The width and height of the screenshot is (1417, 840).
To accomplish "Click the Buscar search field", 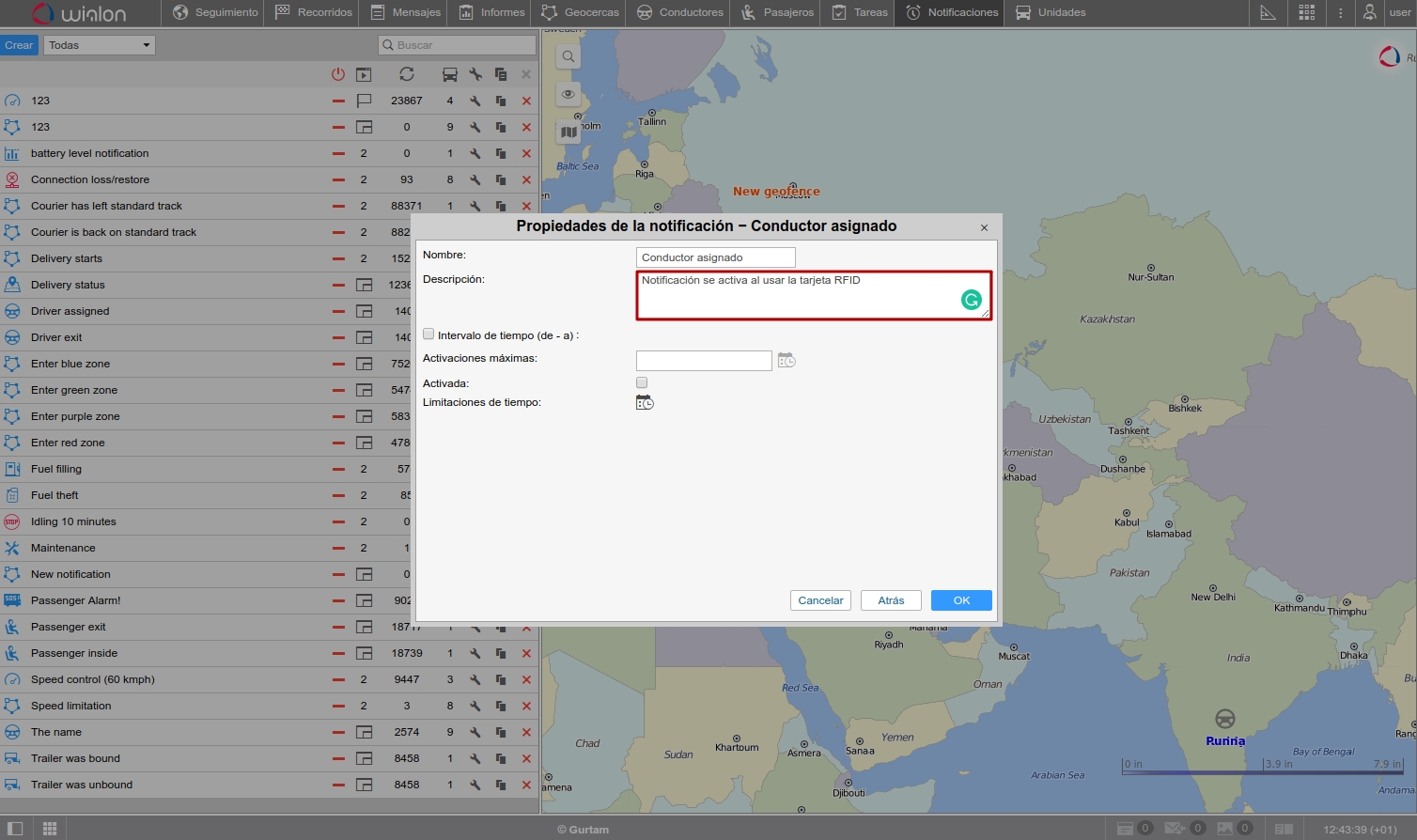I will [458, 45].
